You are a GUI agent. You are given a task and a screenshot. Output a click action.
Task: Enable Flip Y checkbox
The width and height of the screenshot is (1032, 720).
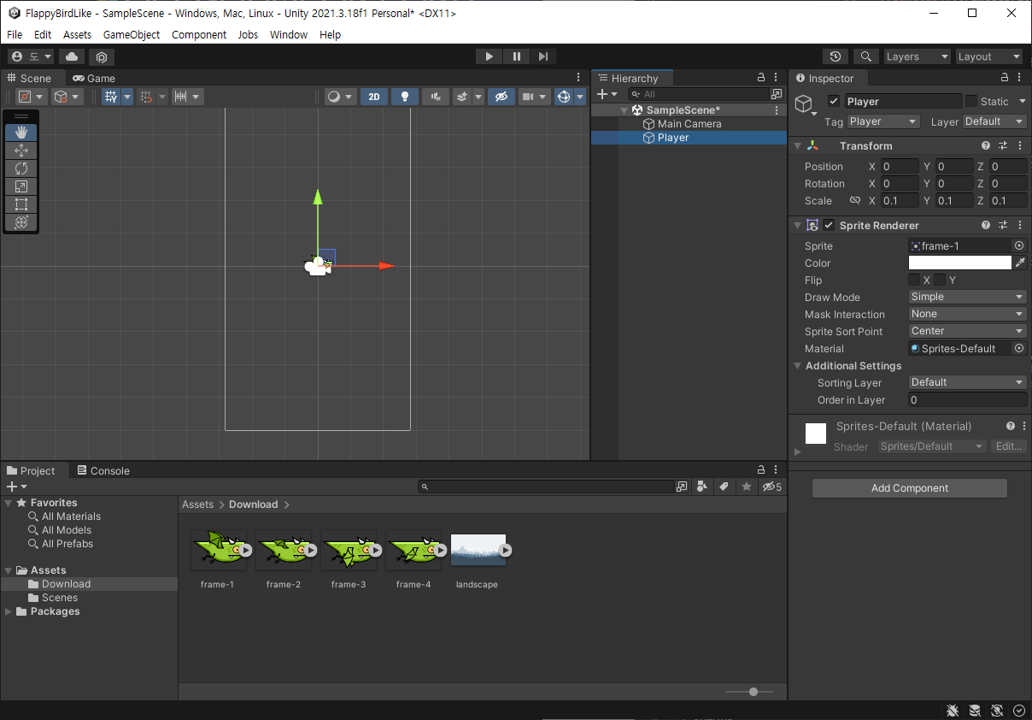pyautogui.click(x=940, y=280)
